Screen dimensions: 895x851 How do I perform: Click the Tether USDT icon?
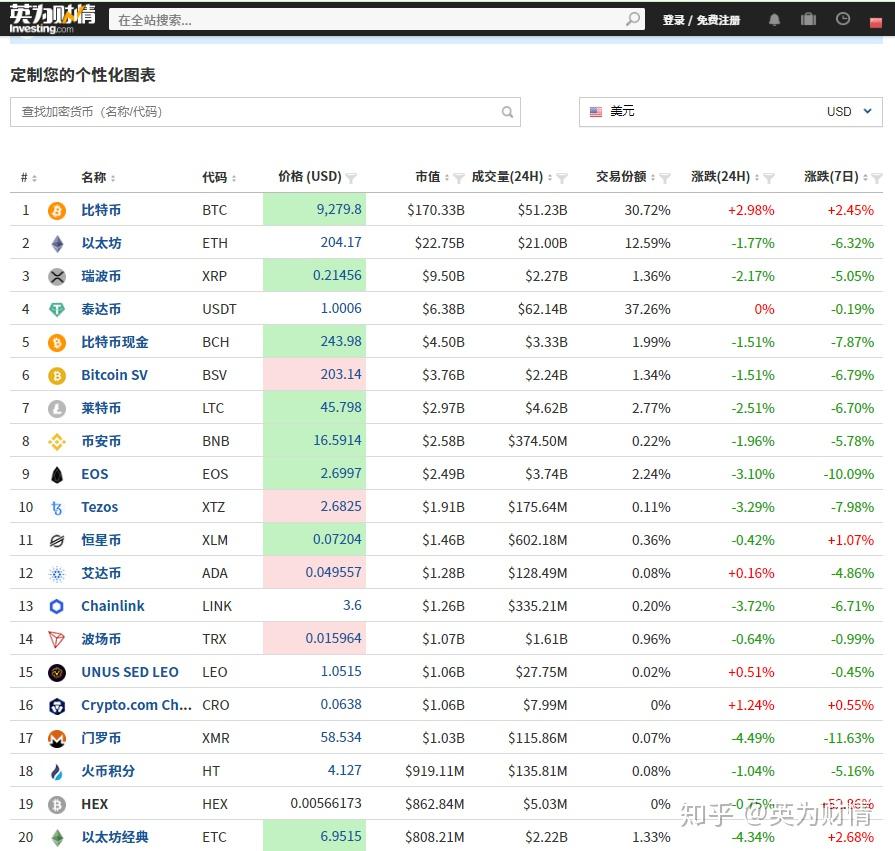tap(57, 310)
